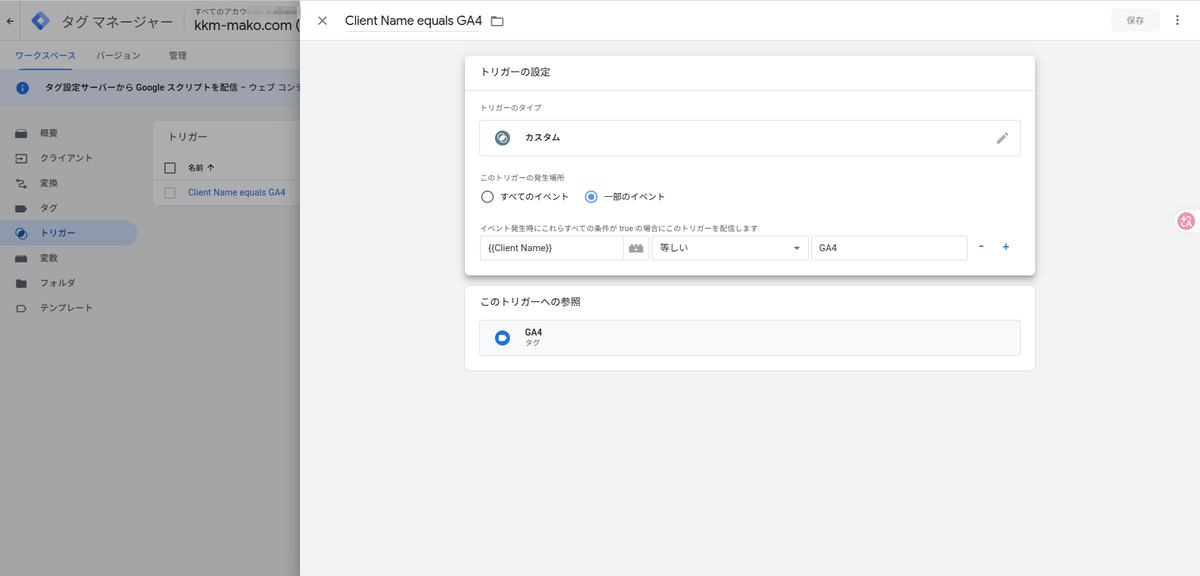
Task: Click the pink extension icon at right edge
Action: [x=1187, y=222]
